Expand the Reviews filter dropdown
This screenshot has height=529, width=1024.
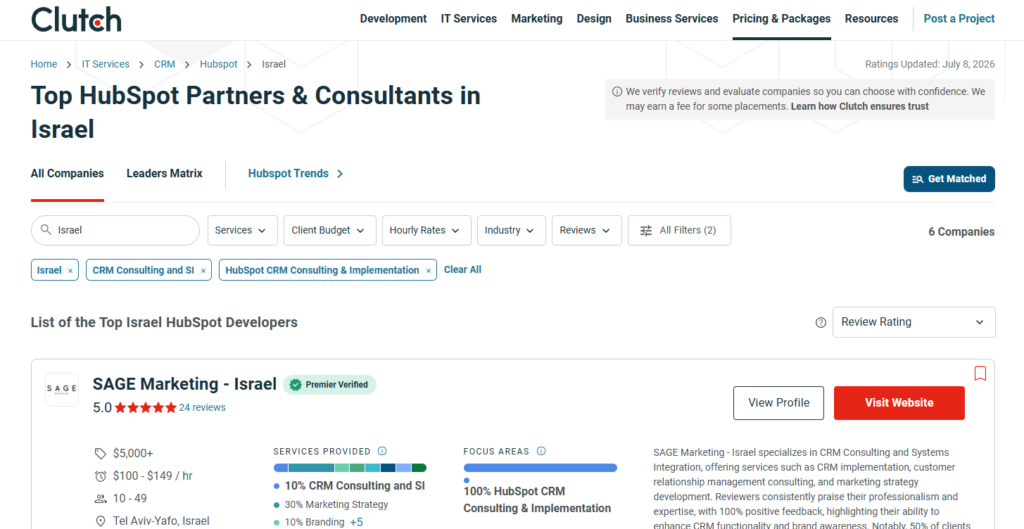coord(586,231)
